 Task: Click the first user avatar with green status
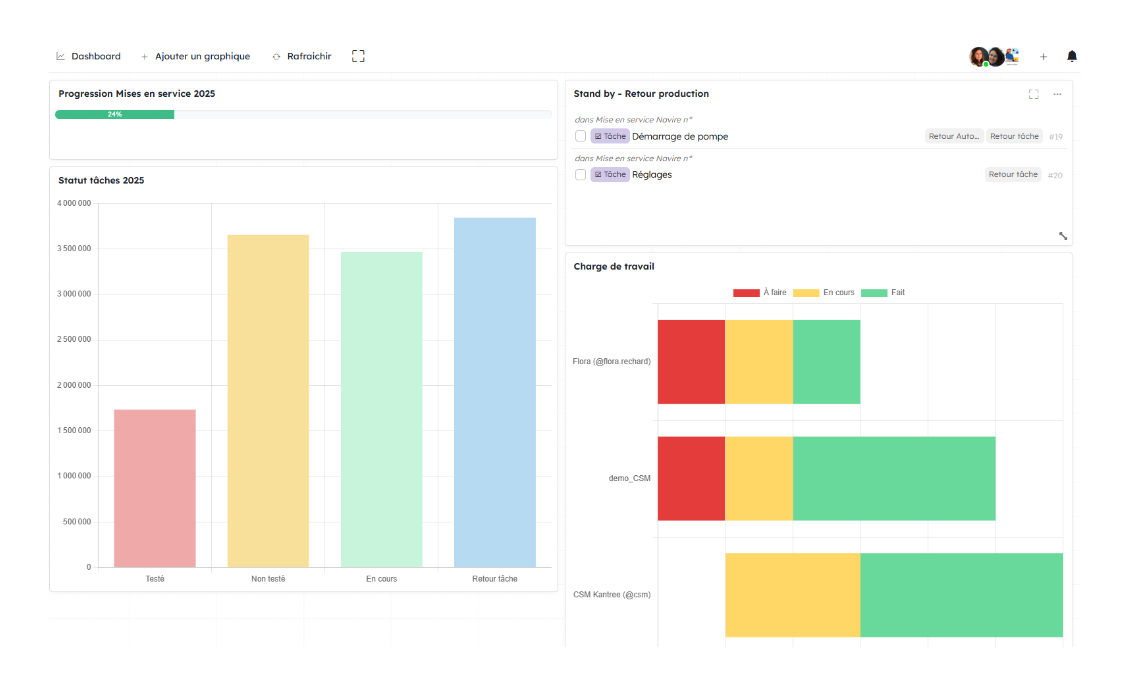pos(979,57)
